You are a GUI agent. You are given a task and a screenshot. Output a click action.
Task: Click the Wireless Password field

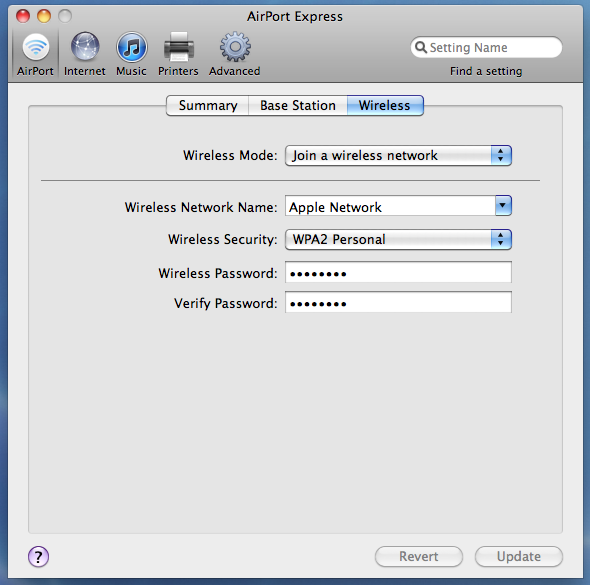(398, 272)
